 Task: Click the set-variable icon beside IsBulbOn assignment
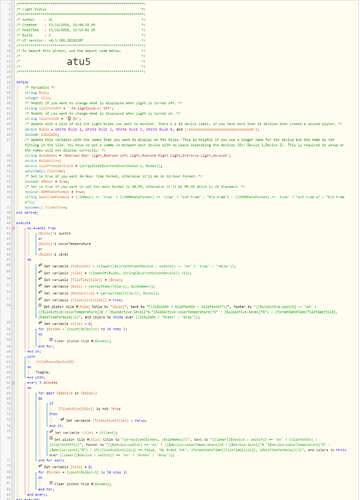point(40,266)
